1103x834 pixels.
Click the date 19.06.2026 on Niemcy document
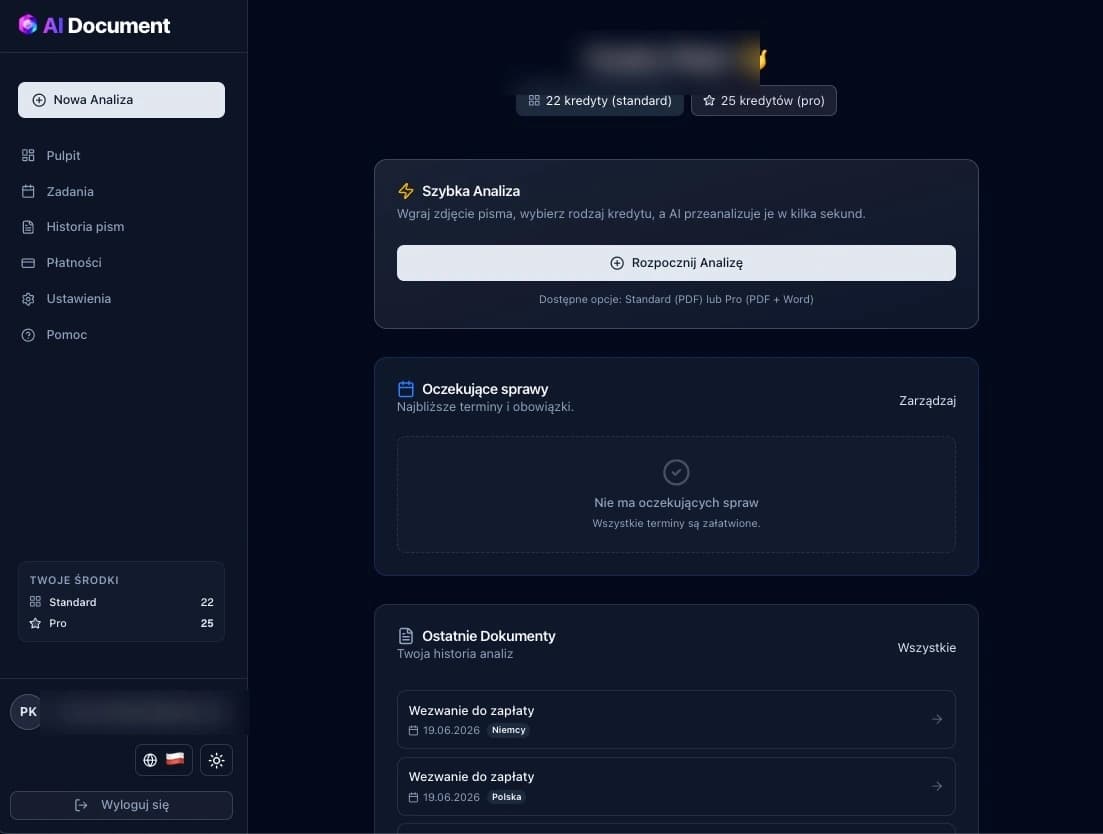[451, 731]
